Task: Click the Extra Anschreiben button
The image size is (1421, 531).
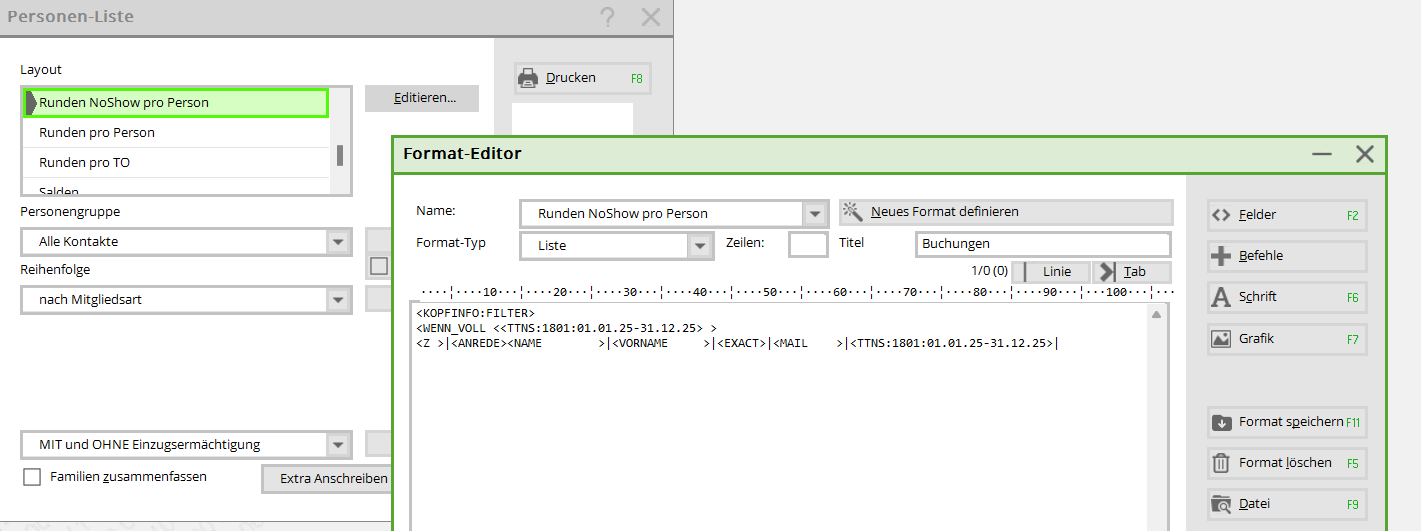Action: 327,479
